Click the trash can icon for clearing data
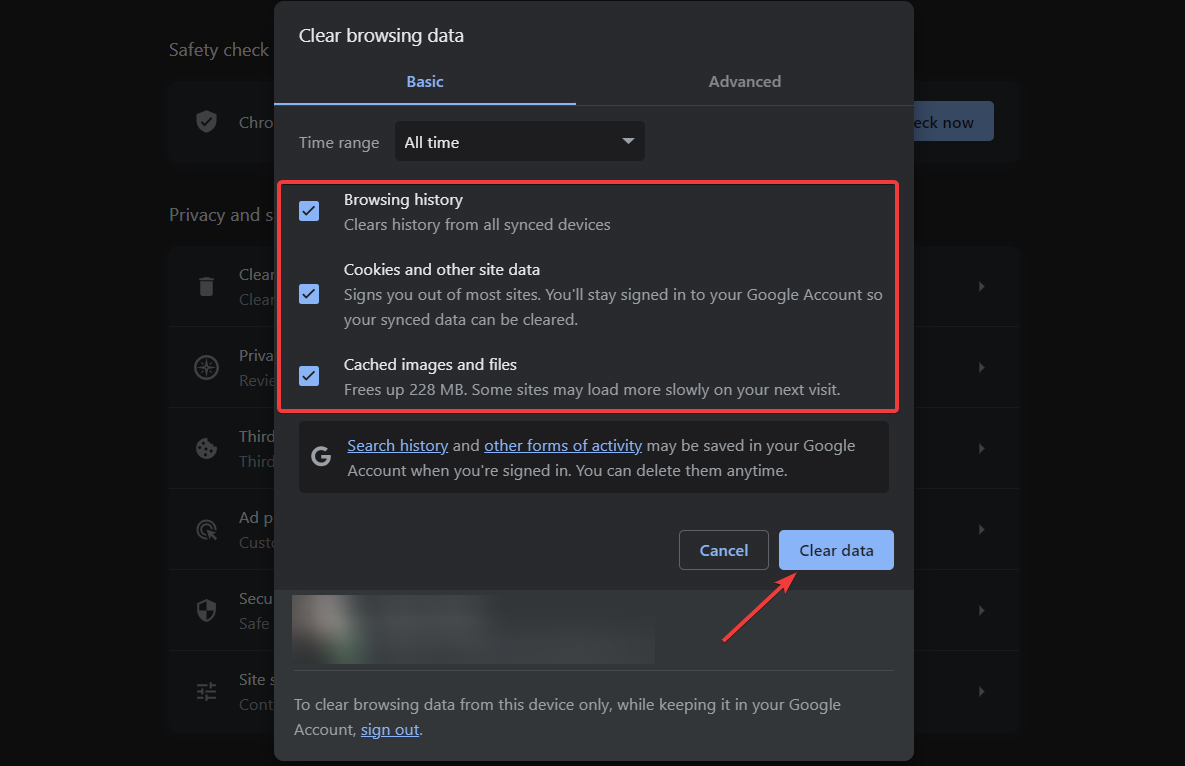The width and height of the screenshot is (1185, 766). 206,287
